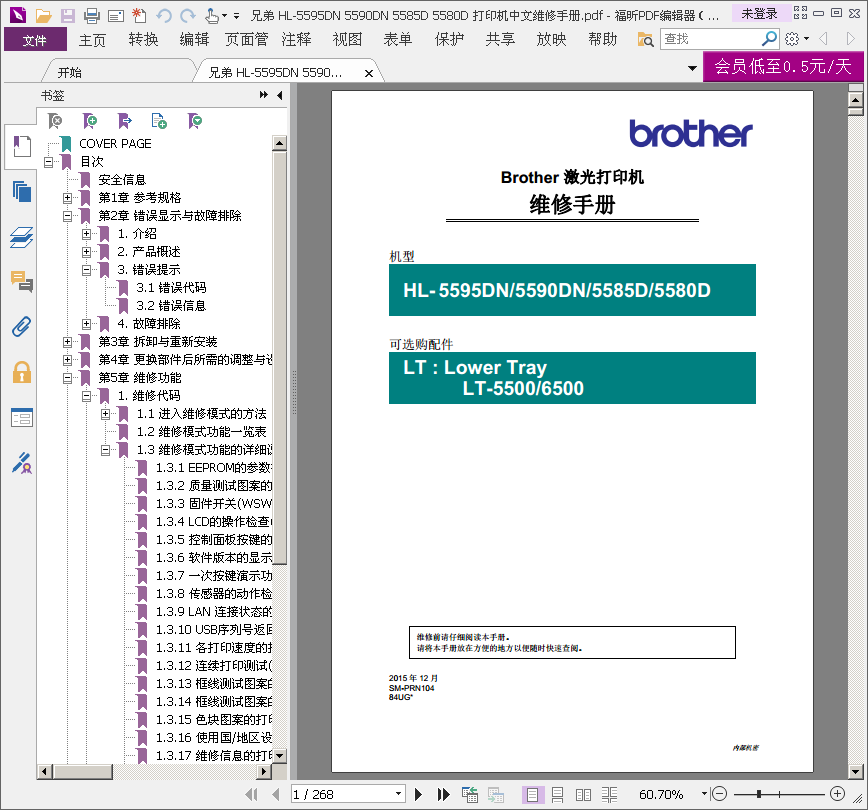Open the zoom percentage dropdown
868x810 pixels.
click(704, 794)
